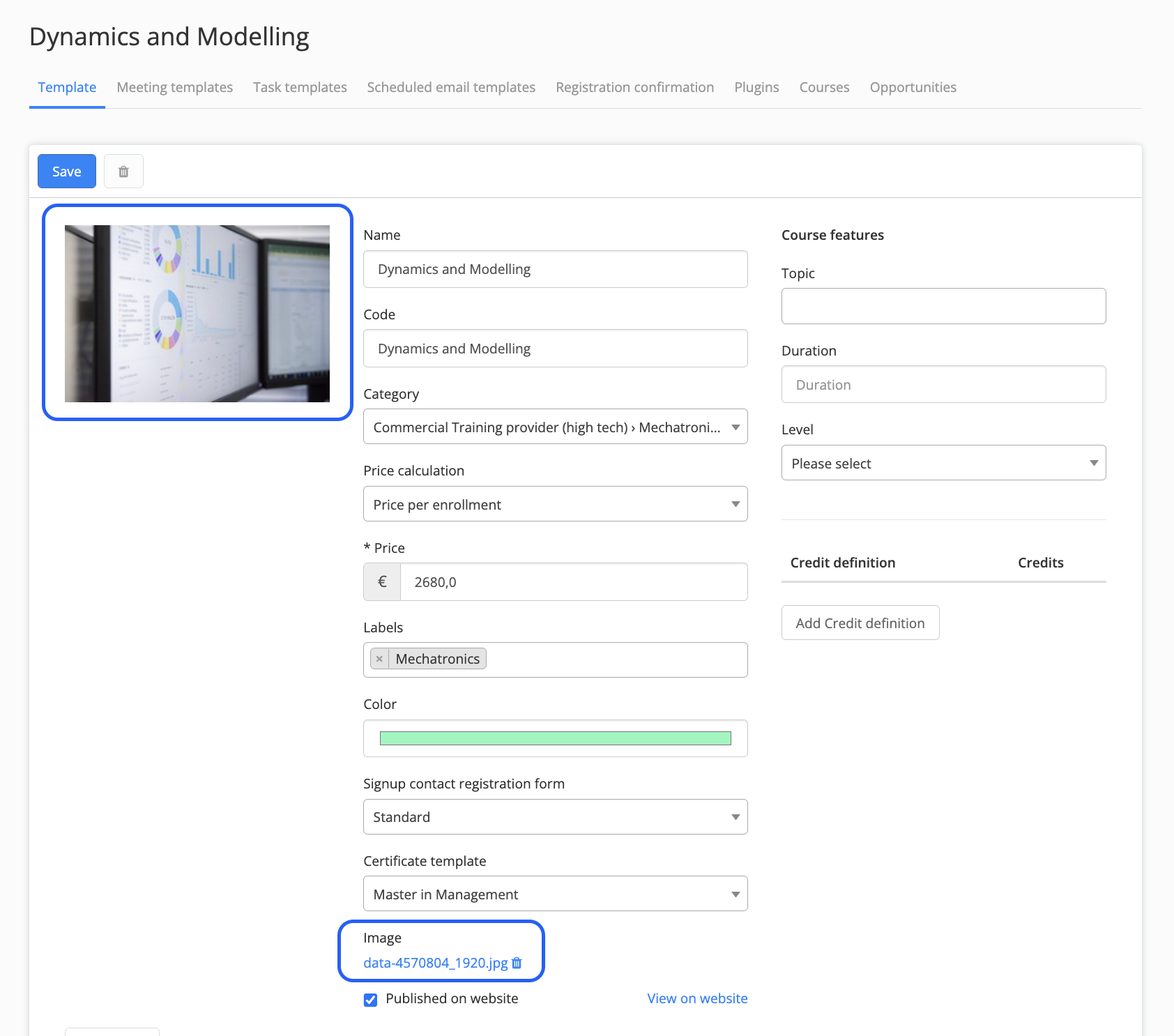Viewport: 1174px width, 1036px height.
Task: Open the Certificate template dropdown
Action: coord(556,894)
